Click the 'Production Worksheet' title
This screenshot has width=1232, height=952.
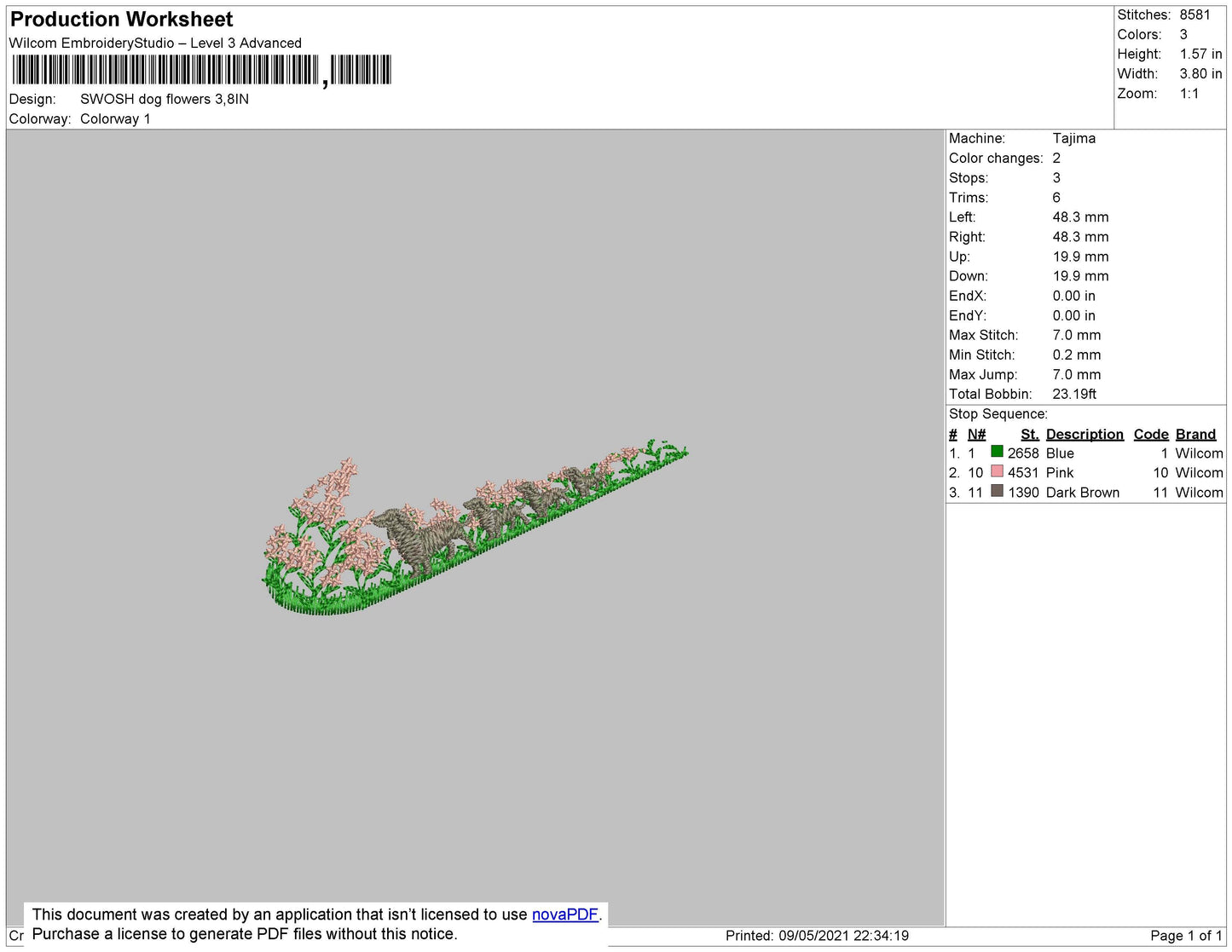[121, 20]
